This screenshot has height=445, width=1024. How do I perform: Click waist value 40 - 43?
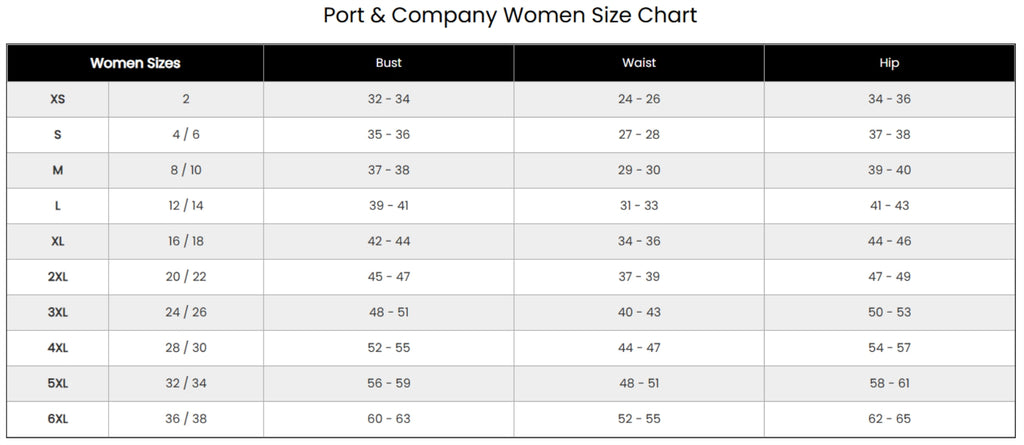tap(639, 312)
